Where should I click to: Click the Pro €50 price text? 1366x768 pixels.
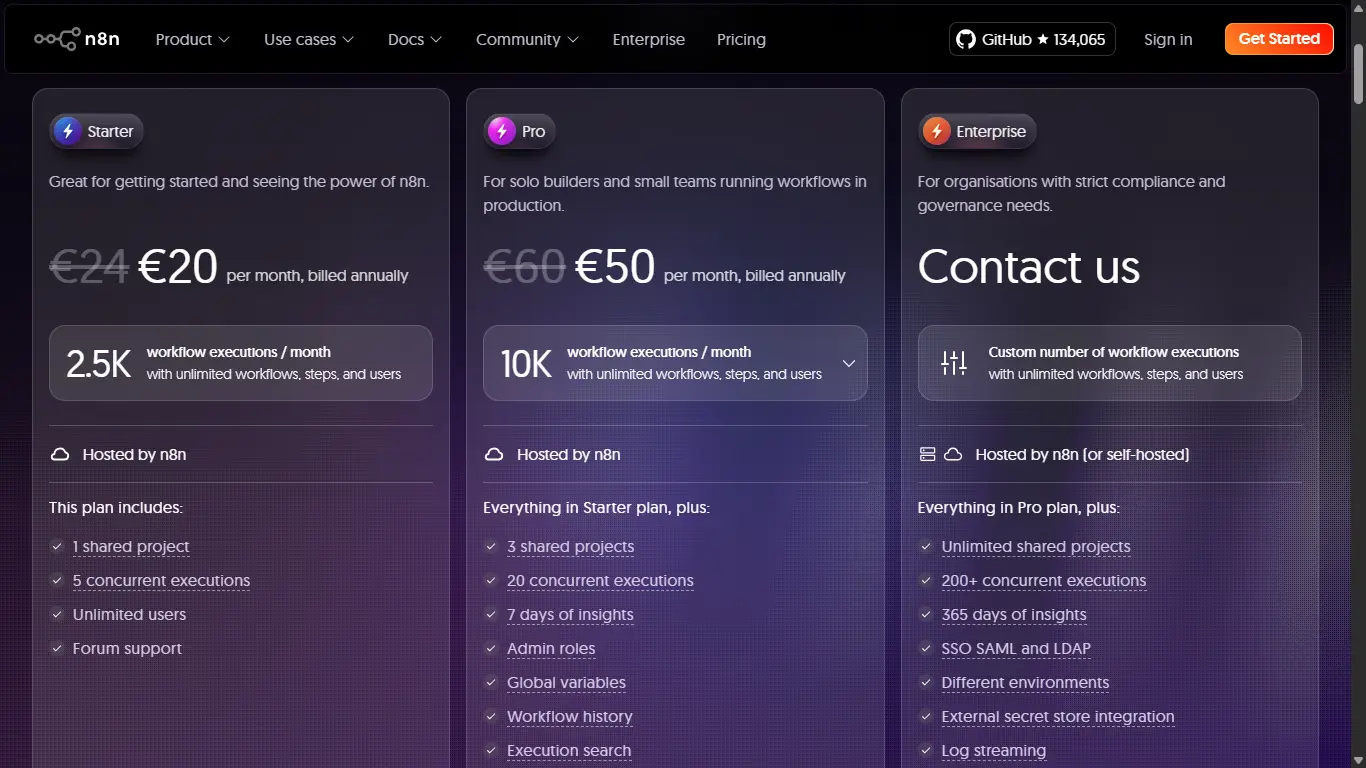pyautogui.click(x=615, y=267)
